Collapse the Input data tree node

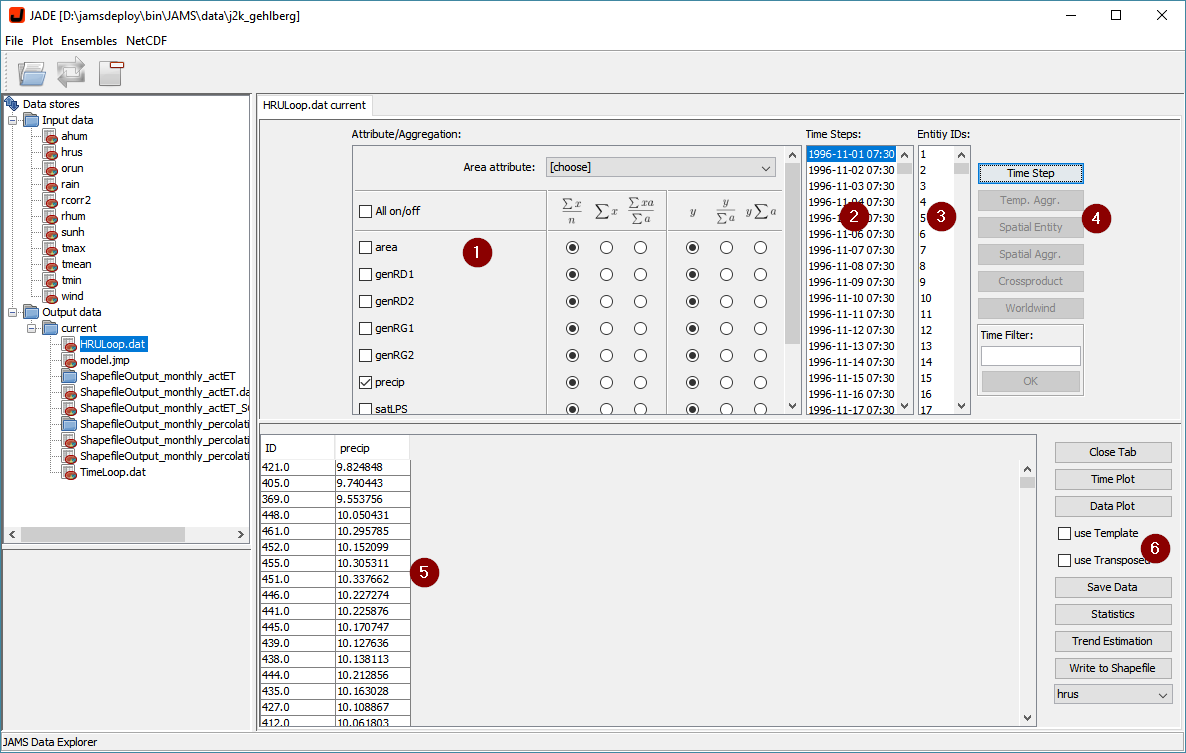point(13,120)
